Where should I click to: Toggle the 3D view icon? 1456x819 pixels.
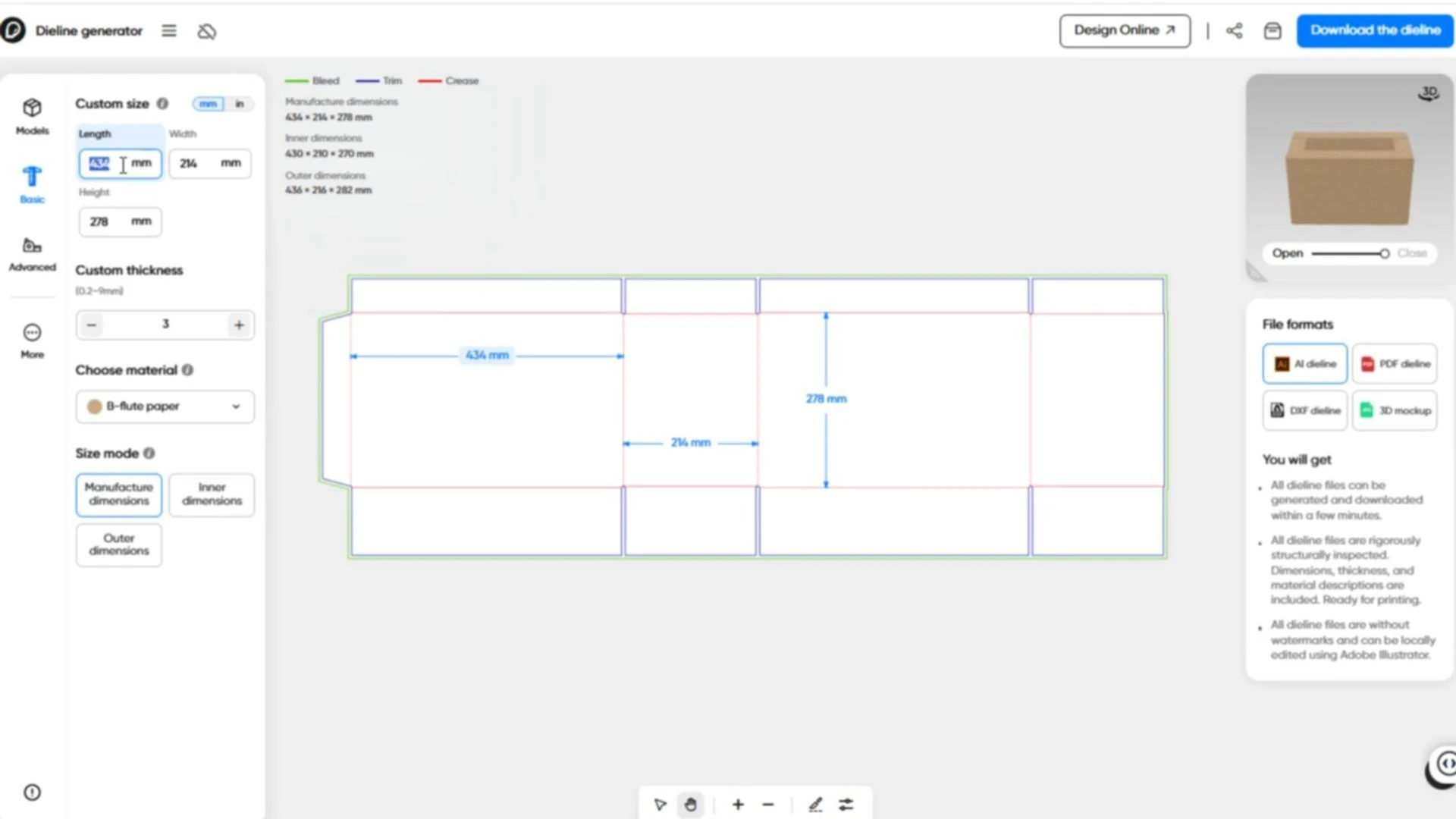pos(1429,93)
